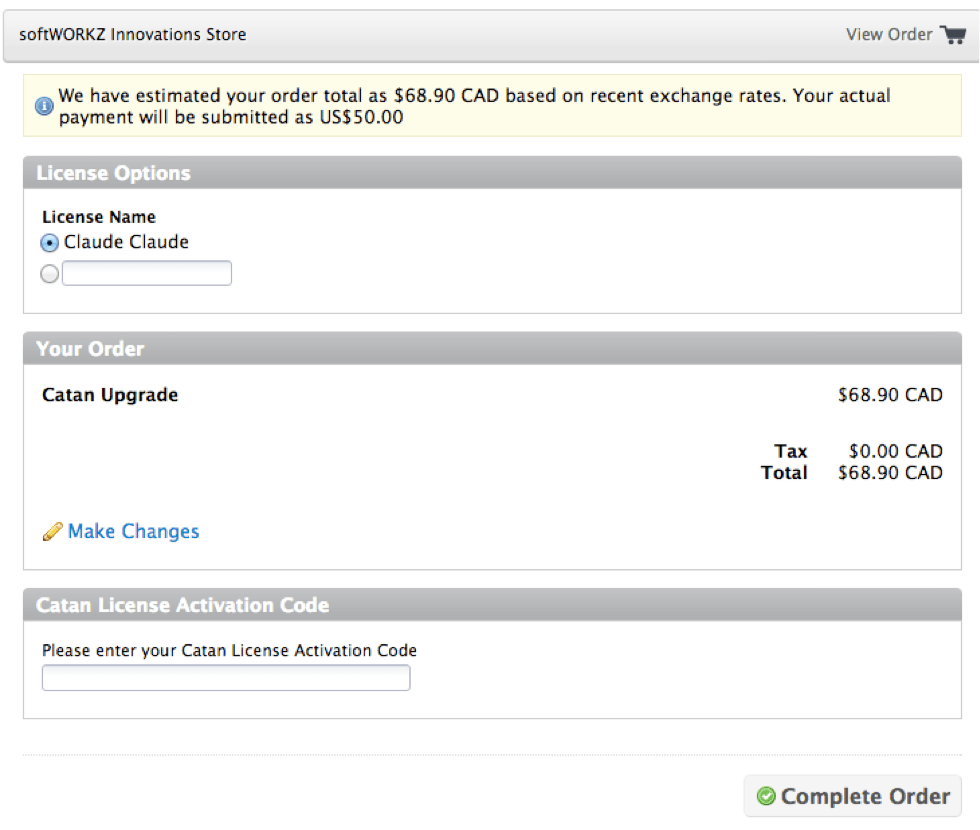Click the custom license name text field
980x830 pixels.
[147, 272]
